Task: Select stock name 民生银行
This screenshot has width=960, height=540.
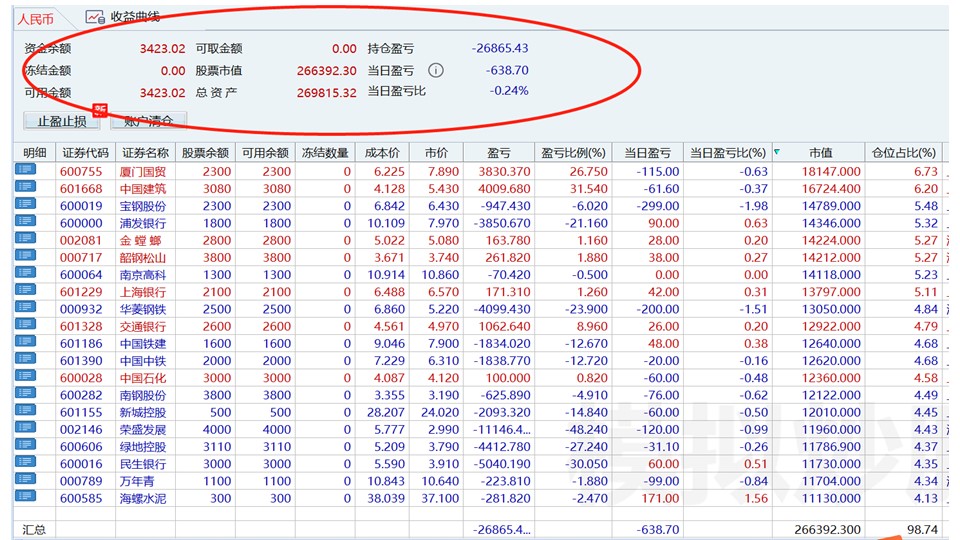Action: click(x=143, y=463)
